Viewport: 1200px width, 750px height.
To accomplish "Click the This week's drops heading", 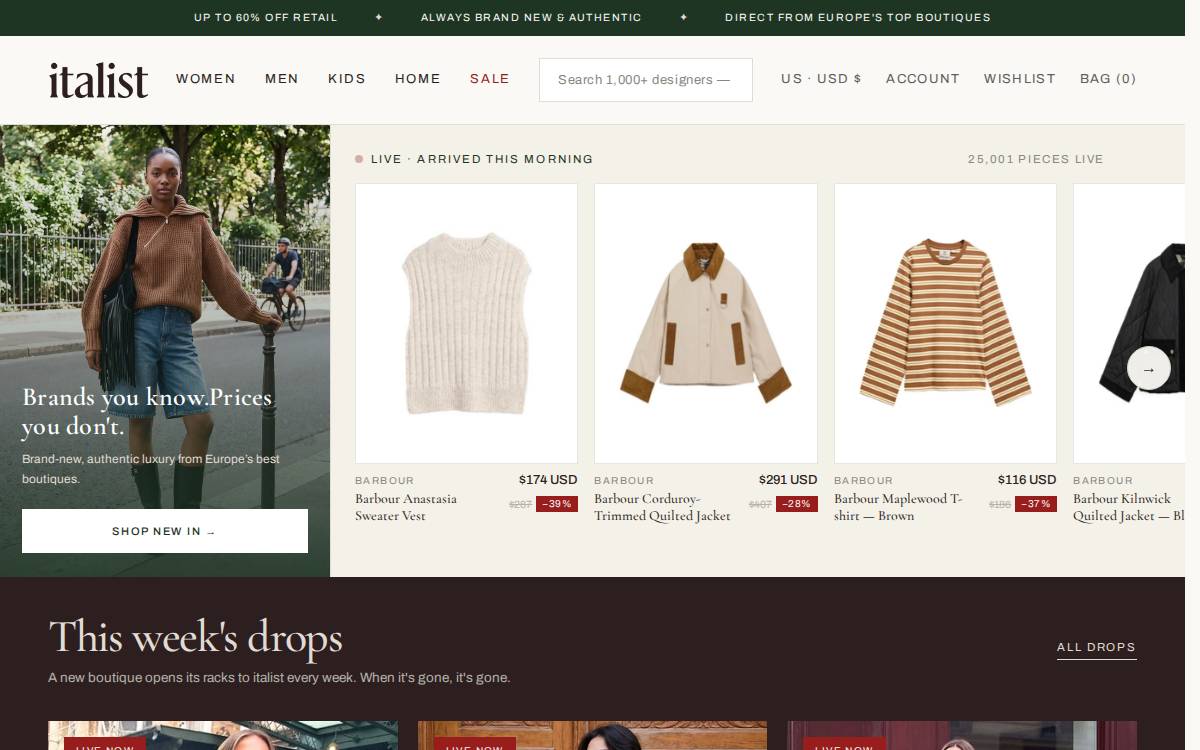I will click(196, 638).
